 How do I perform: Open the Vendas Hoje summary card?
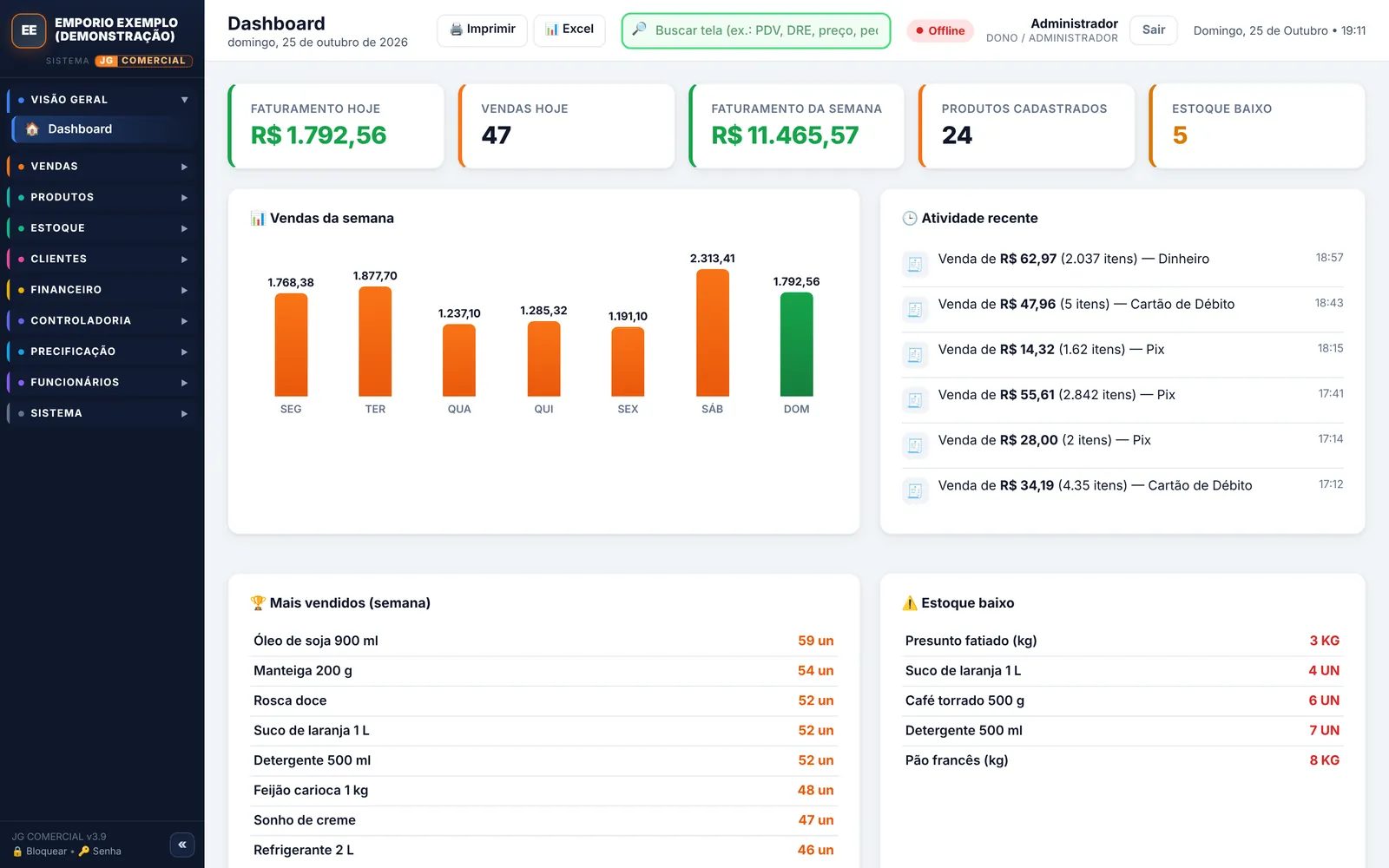pyautogui.click(x=567, y=126)
